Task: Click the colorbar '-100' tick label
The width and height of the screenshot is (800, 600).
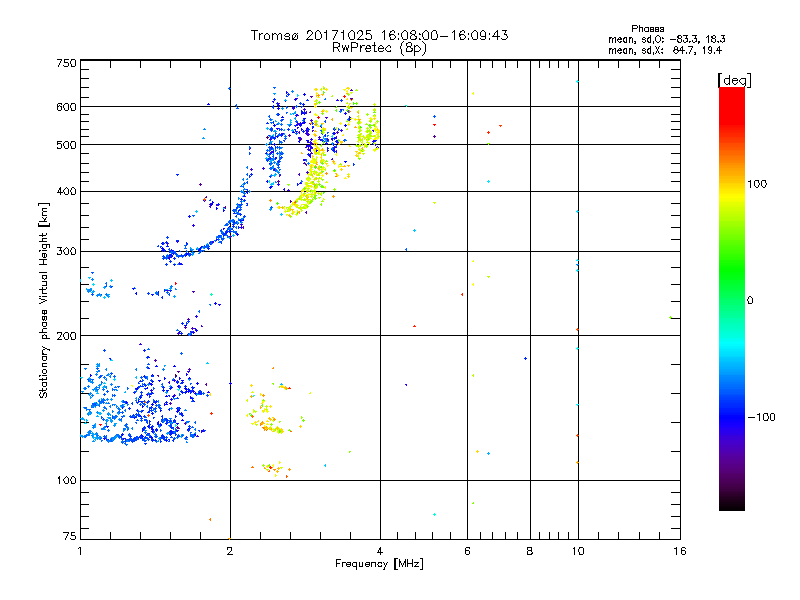Action: pos(761,417)
